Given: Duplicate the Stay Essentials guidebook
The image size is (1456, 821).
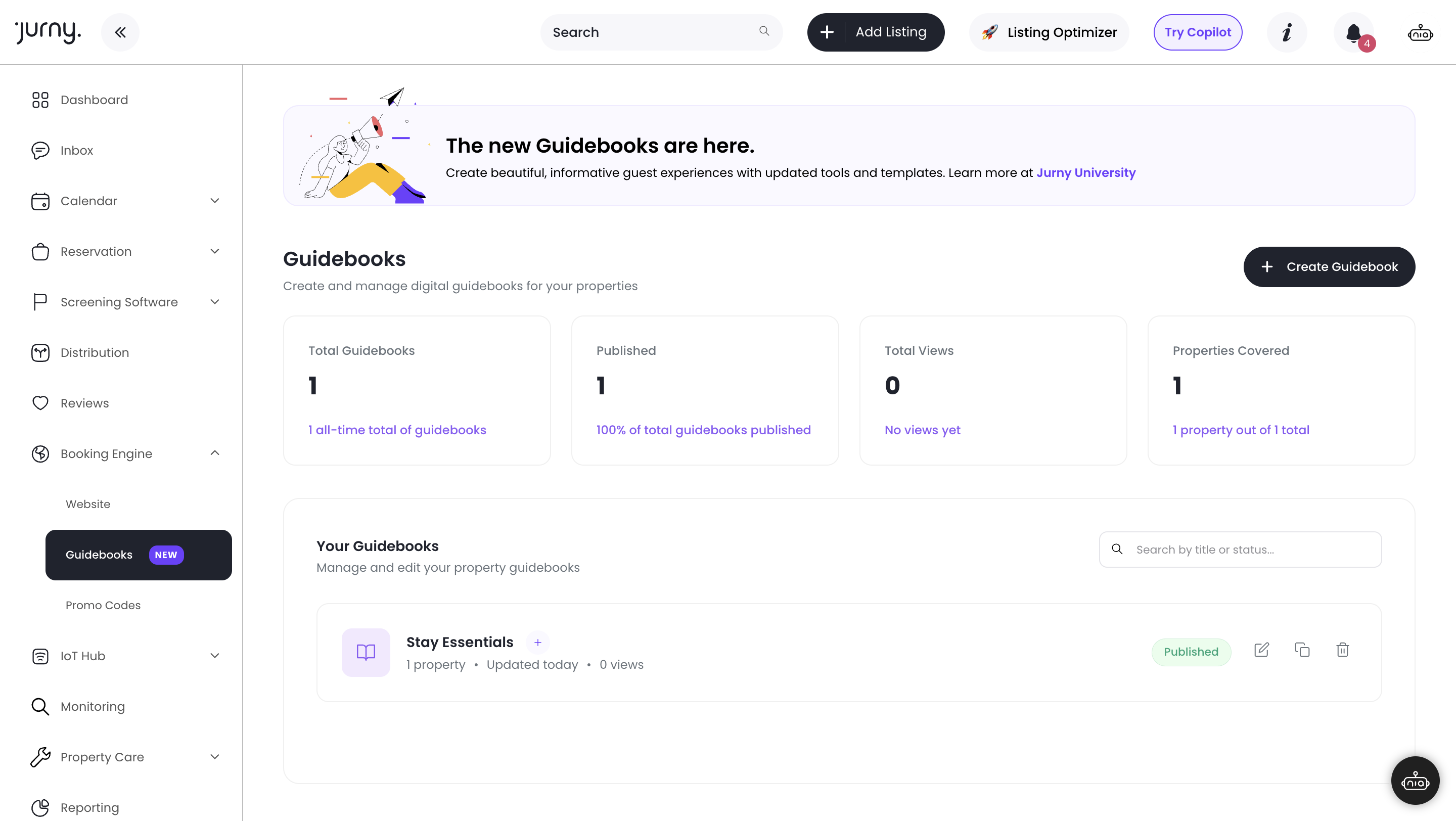Looking at the screenshot, I should tap(1302, 650).
